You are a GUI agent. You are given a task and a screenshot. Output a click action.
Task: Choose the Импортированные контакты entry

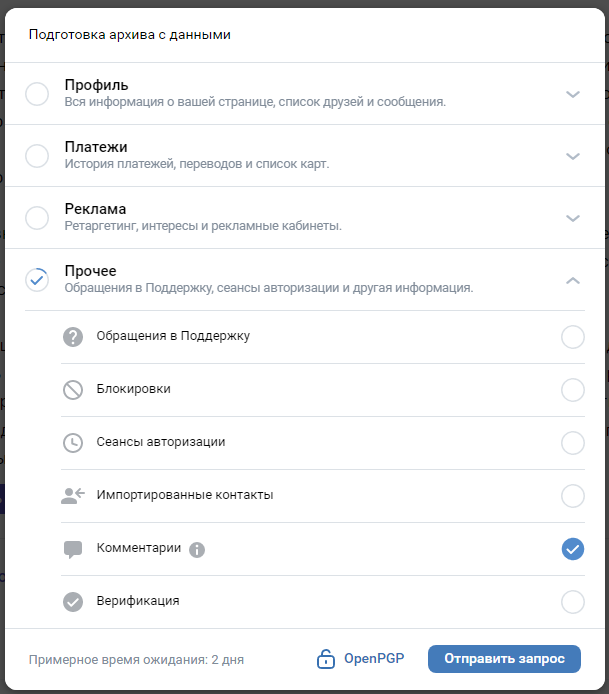click(x=323, y=496)
